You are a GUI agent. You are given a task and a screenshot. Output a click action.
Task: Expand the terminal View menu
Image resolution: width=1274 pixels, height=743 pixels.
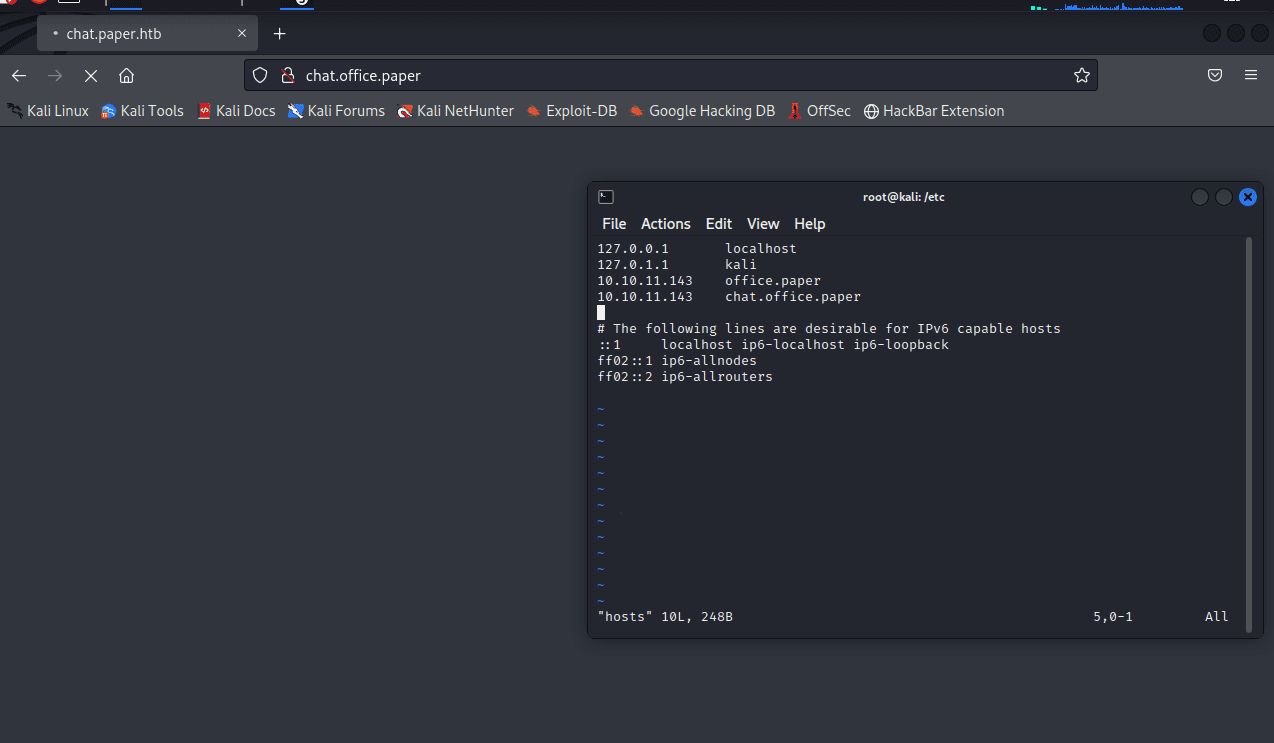coord(763,224)
